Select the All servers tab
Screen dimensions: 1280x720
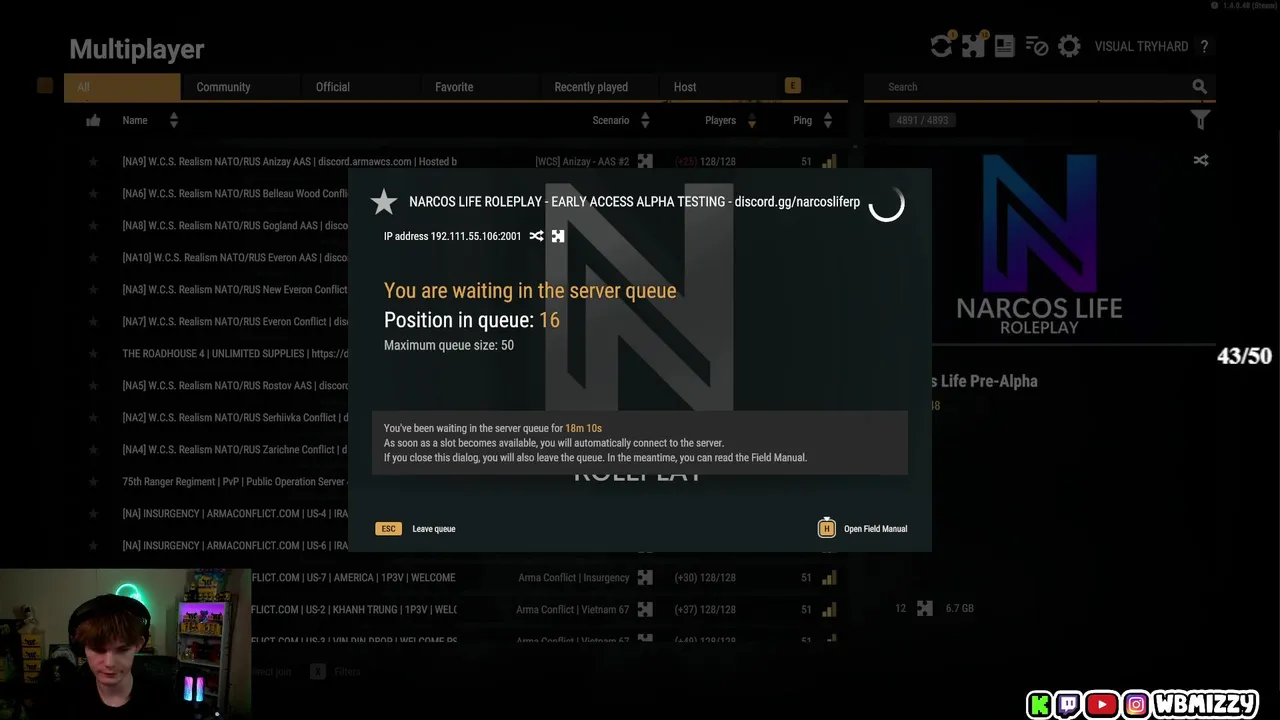pos(122,87)
